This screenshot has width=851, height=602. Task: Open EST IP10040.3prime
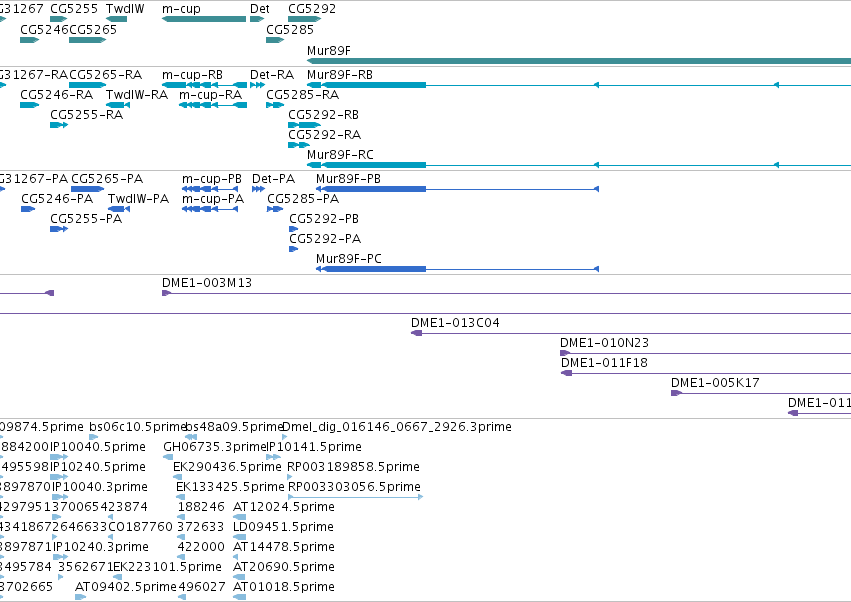click(60, 497)
